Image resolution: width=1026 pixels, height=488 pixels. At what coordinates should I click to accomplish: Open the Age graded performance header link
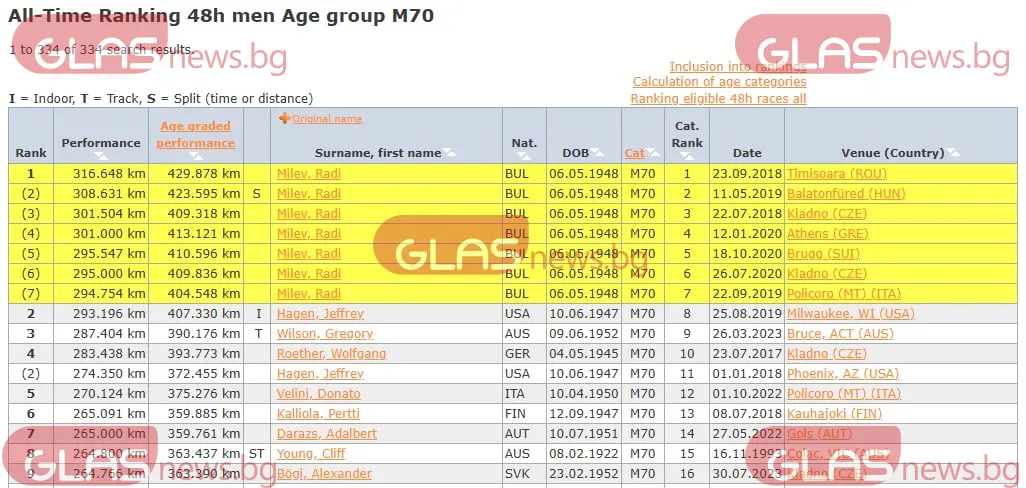click(x=195, y=135)
